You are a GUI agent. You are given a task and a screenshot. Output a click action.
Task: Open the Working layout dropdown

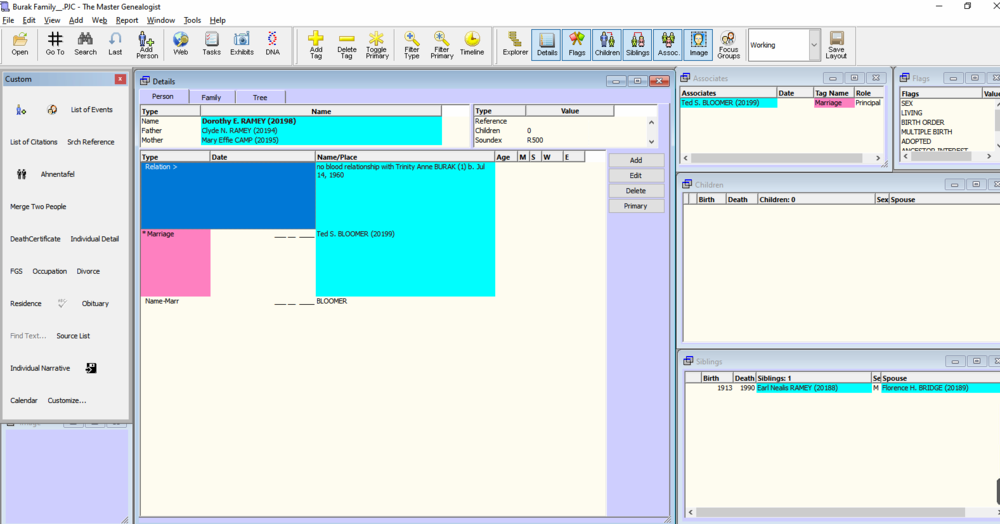(x=814, y=45)
